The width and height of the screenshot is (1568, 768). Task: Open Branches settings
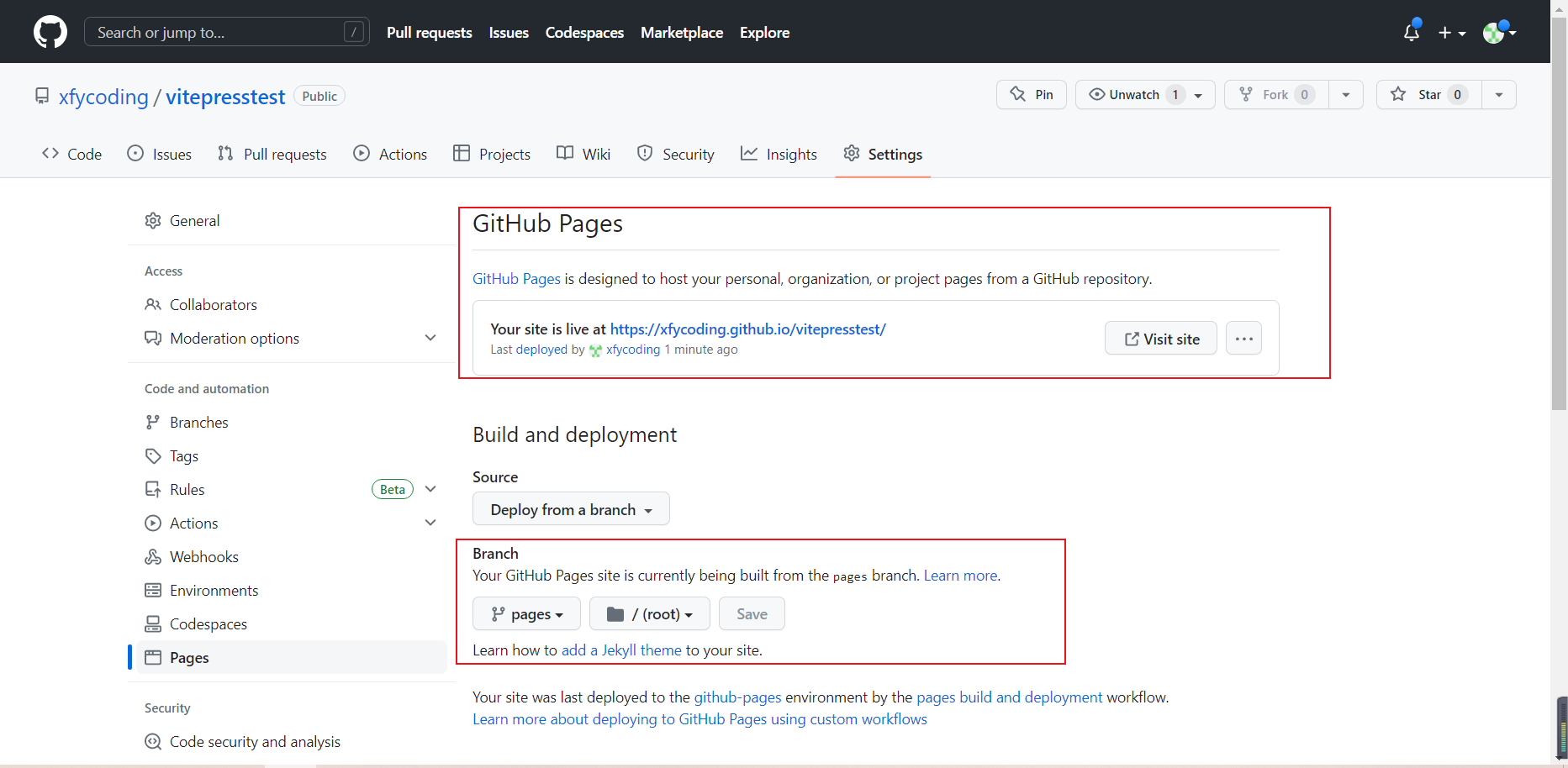(x=292, y=423)
